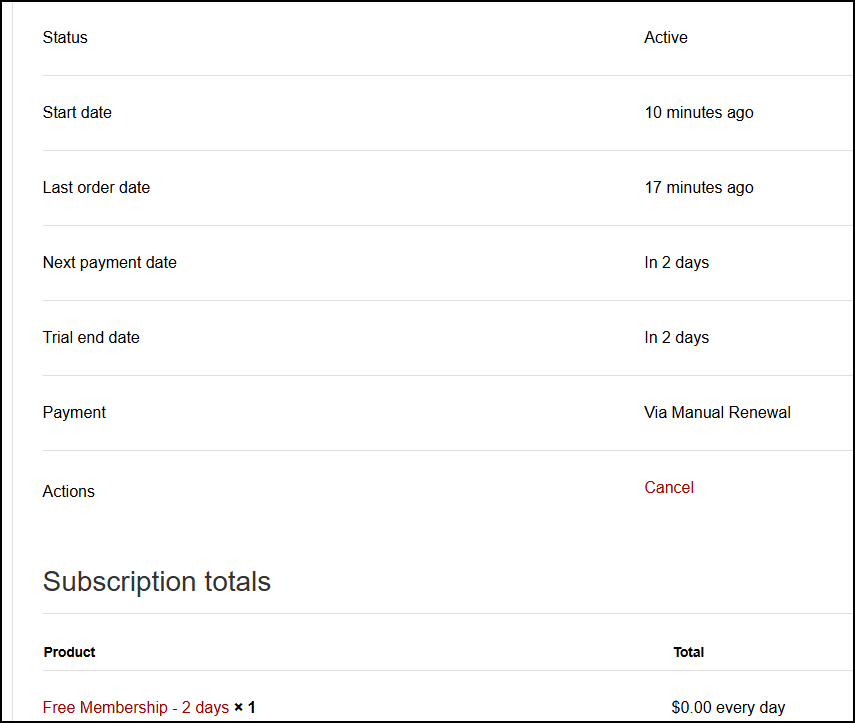
Task: Select the "Via Manual Renewal" text
Action: 717,413
